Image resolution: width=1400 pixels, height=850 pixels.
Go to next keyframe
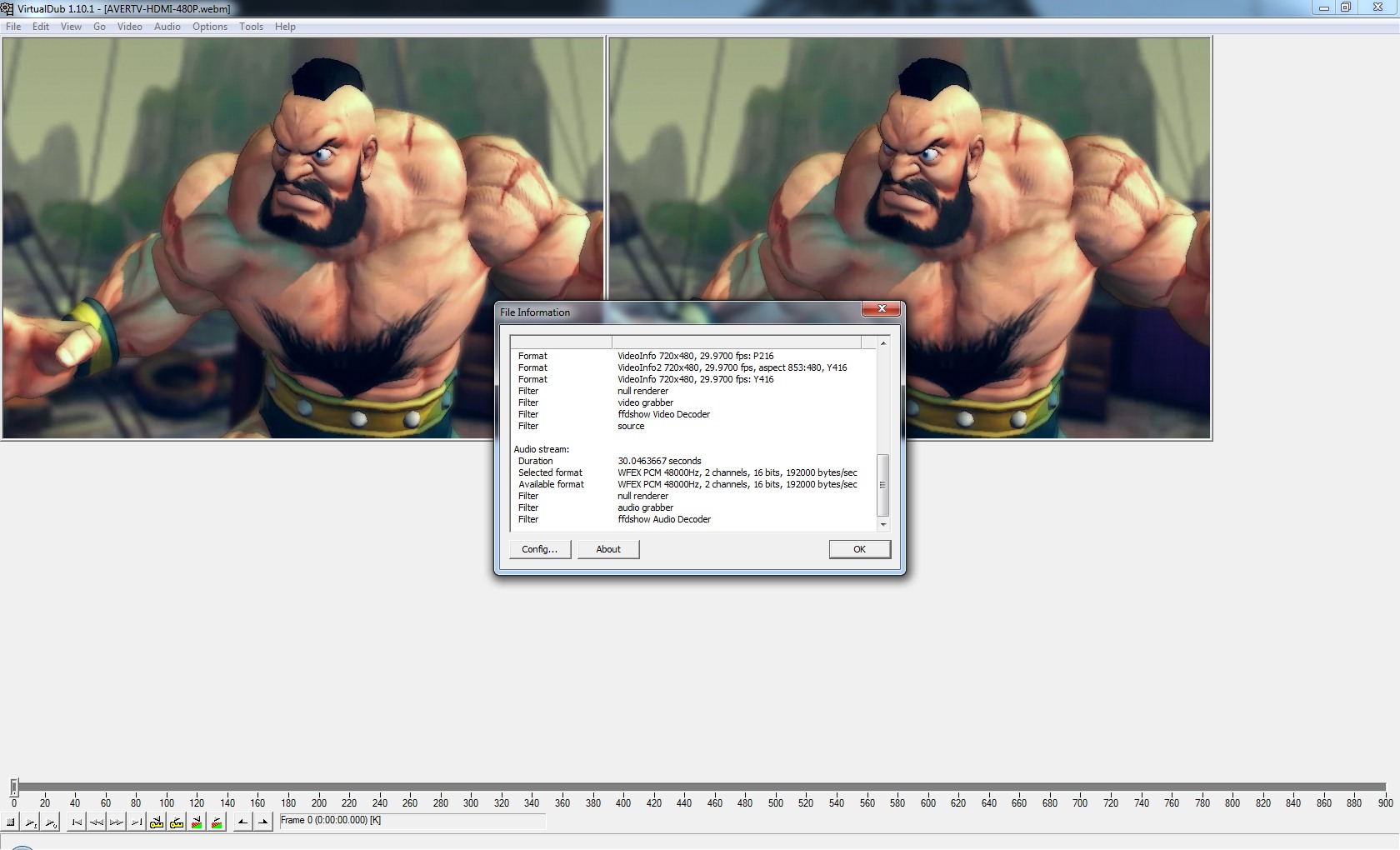pos(177,822)
